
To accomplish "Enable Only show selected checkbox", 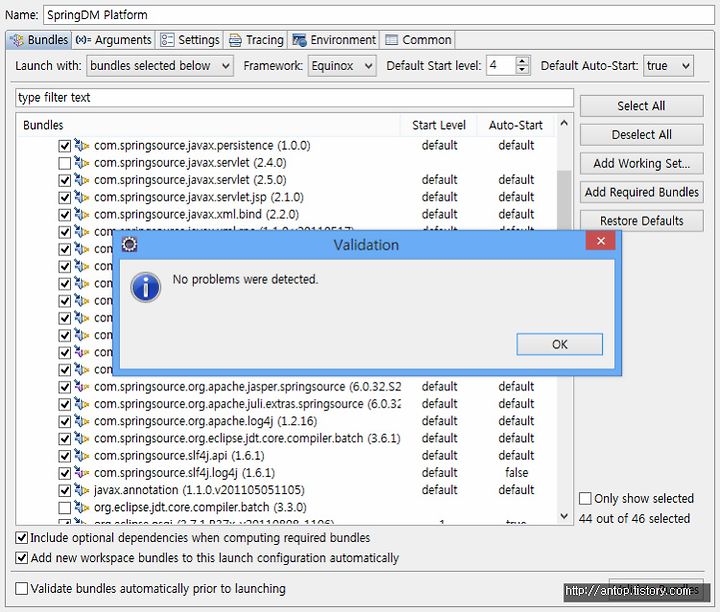I will [x=585, y=498].
